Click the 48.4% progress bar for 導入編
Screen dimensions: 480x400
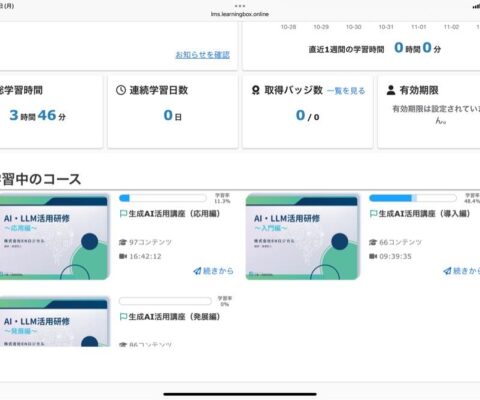[413, 198]
